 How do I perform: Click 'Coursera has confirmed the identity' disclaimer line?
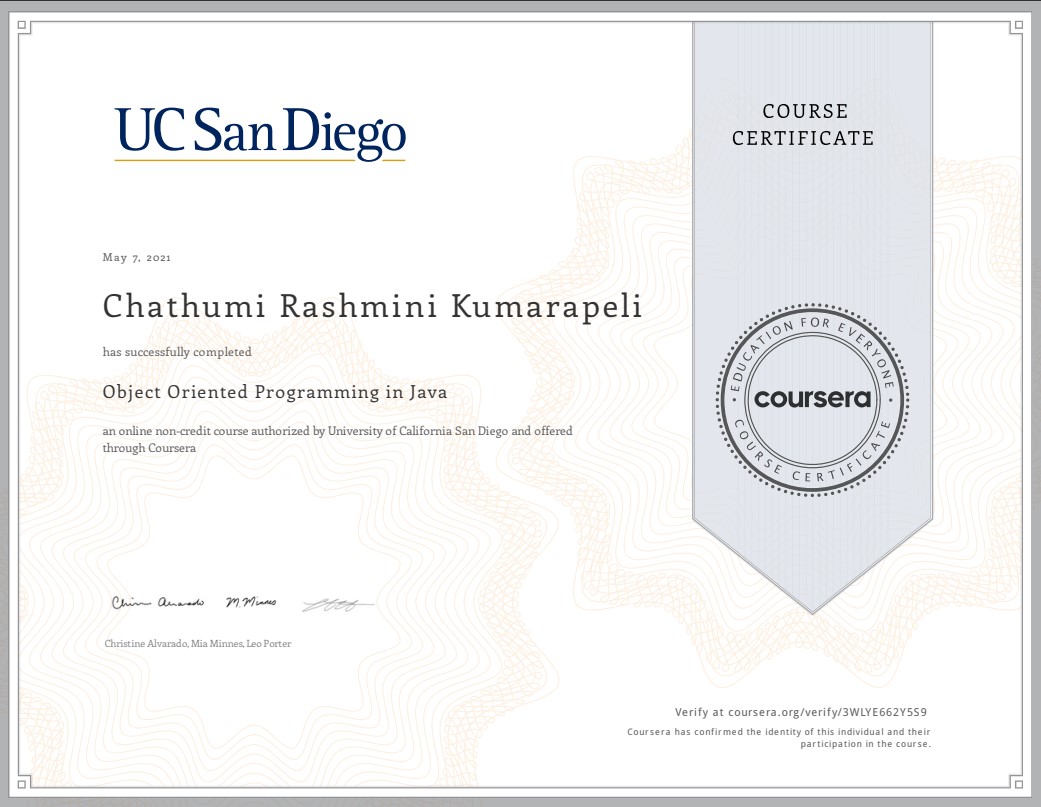779,732
